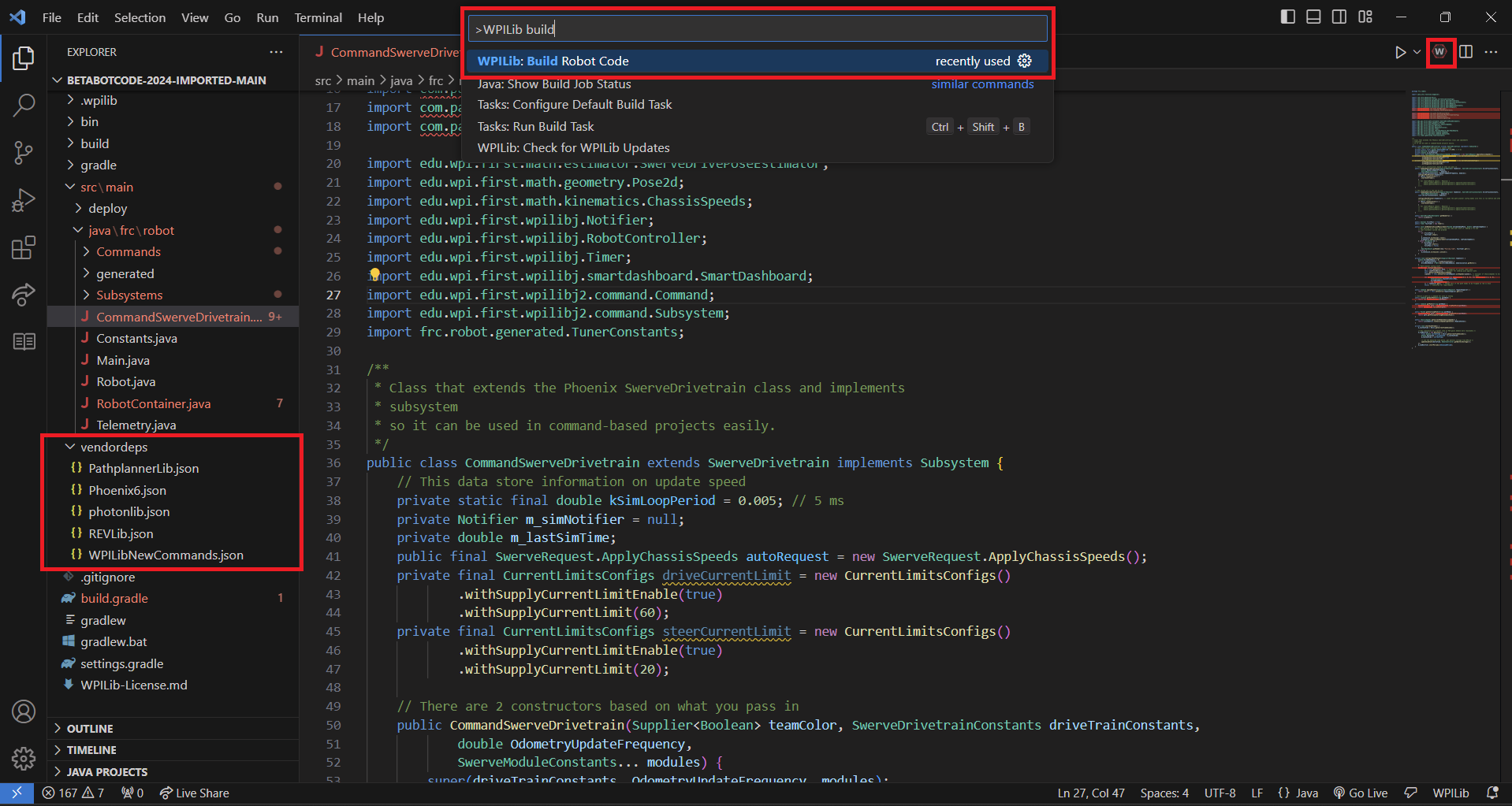
Task: Collapse the vendordeps folder
Action: pyautogui.click(x=114, y=447)
